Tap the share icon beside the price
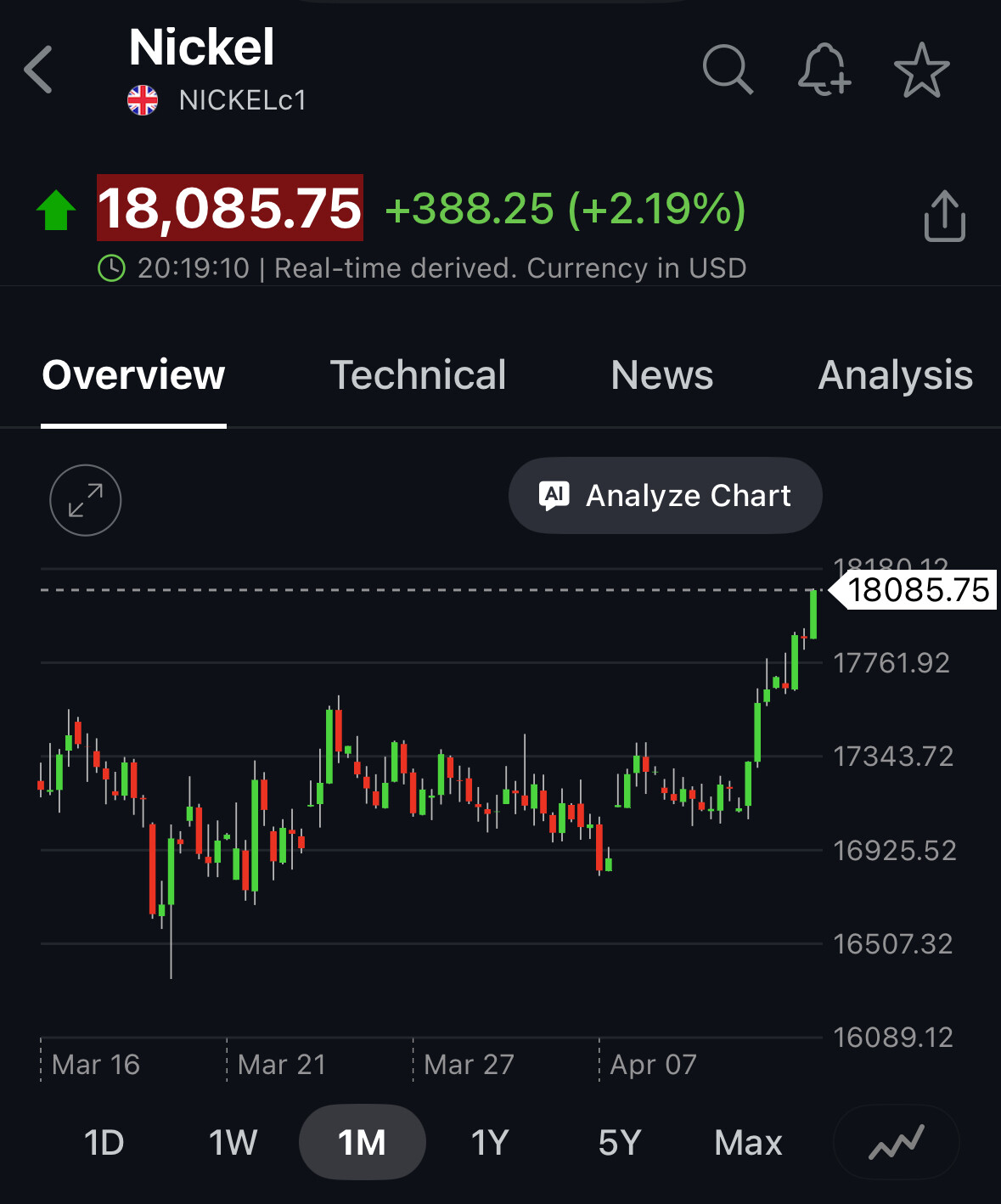The image size is (1001, 1204). 944,216
